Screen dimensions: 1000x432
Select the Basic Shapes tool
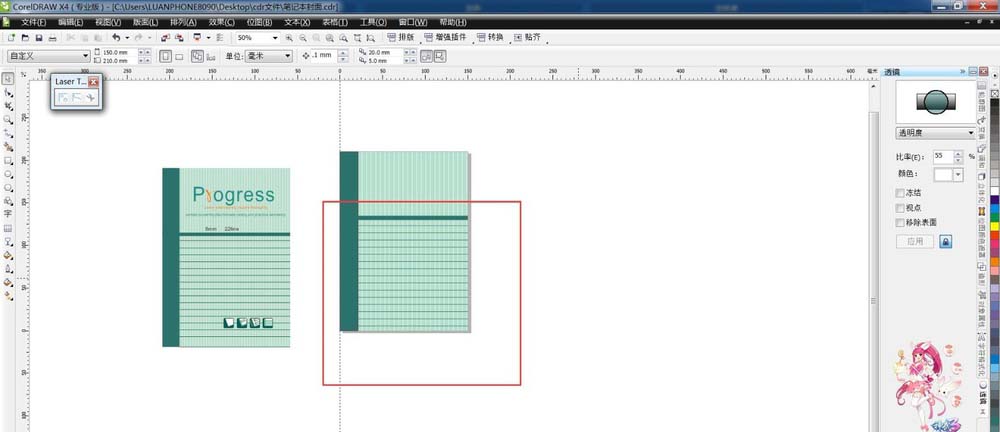8,201
